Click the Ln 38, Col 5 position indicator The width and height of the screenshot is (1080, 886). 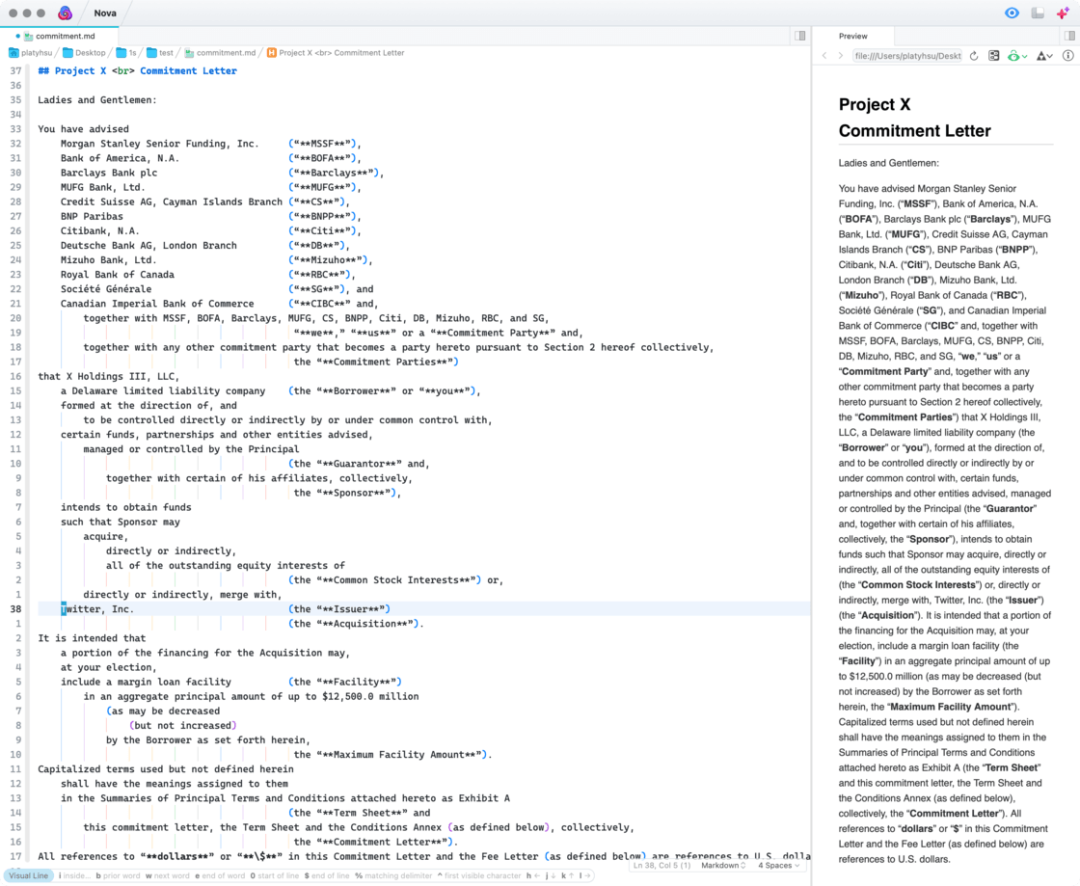click(x=661, y=865)
